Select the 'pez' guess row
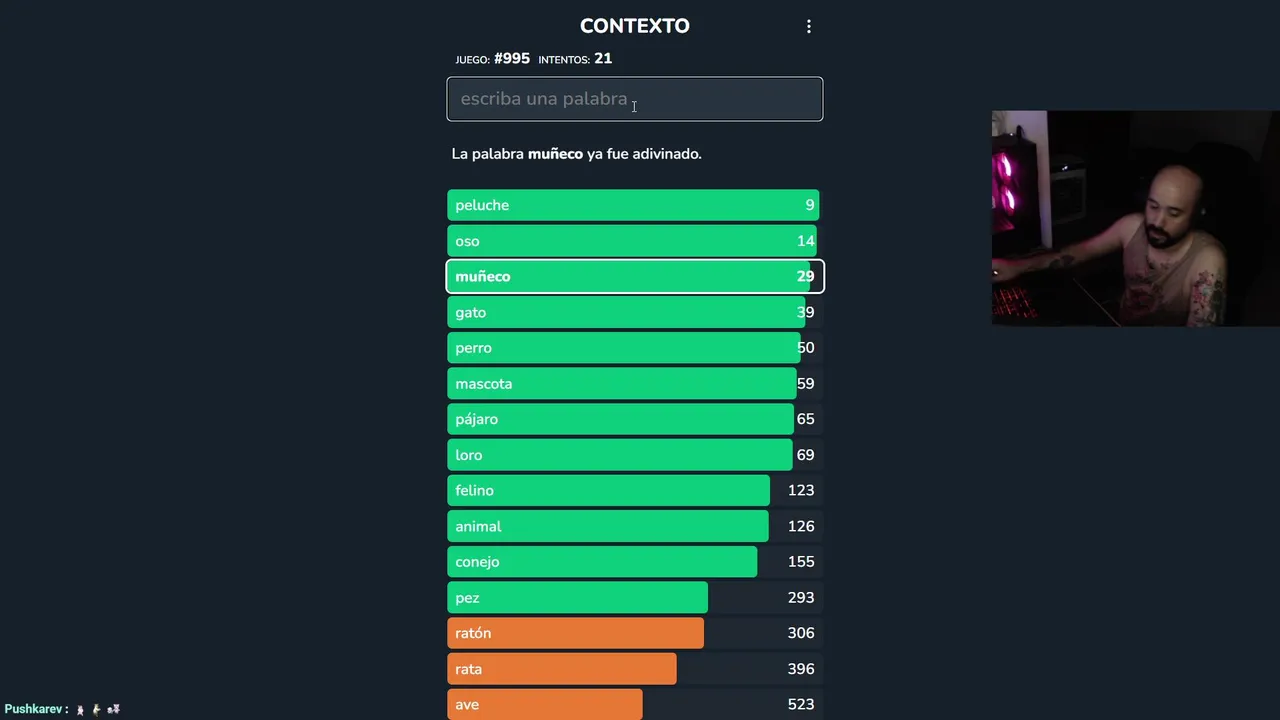Image resolution: width=1280 pixels, height=720 pixels. [x=634, y=598]
